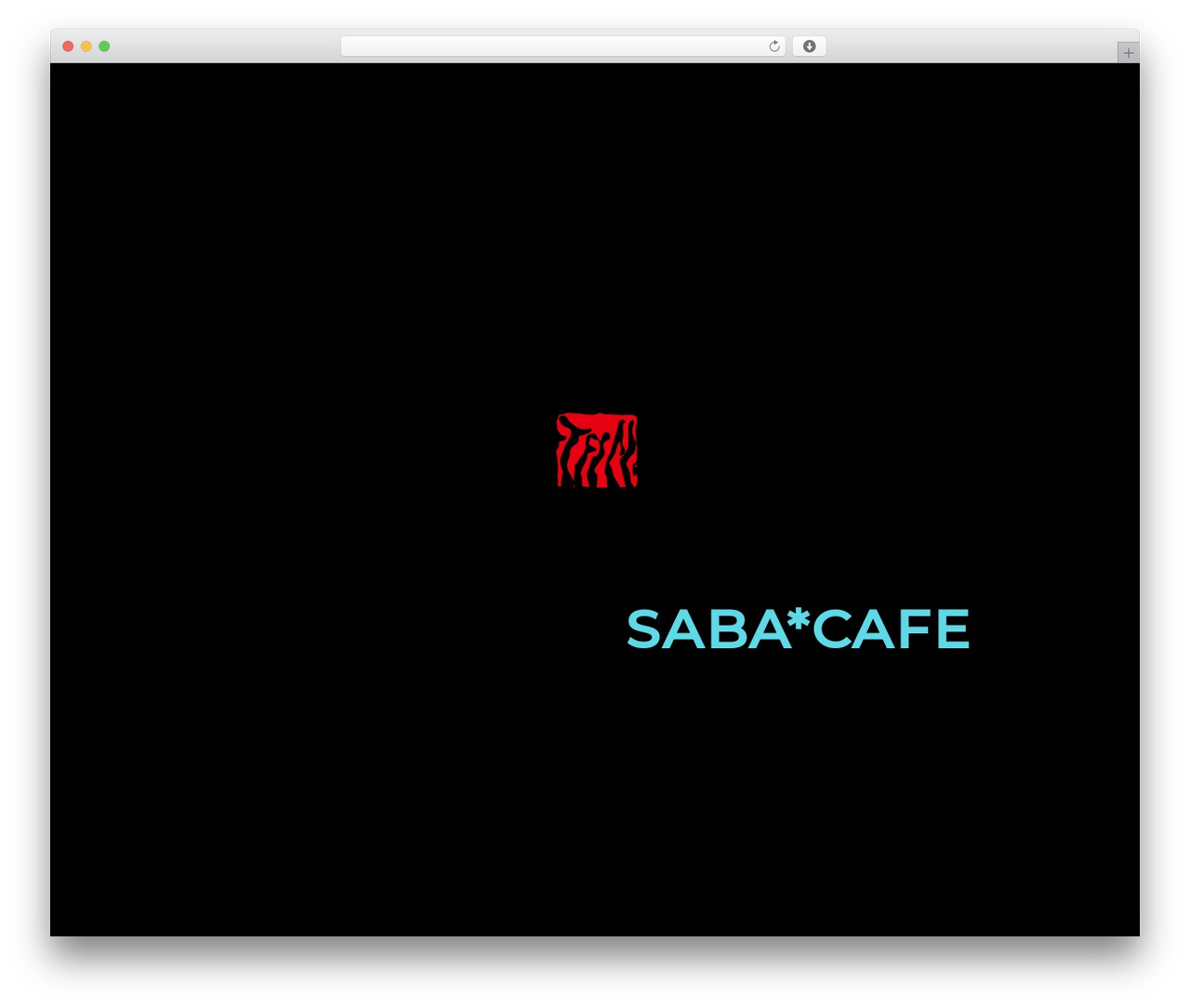Image resolution: width=1190 pixels, height=1008 pixels.
Task: Click the browser address bar
Action: [x=562, y=46]
